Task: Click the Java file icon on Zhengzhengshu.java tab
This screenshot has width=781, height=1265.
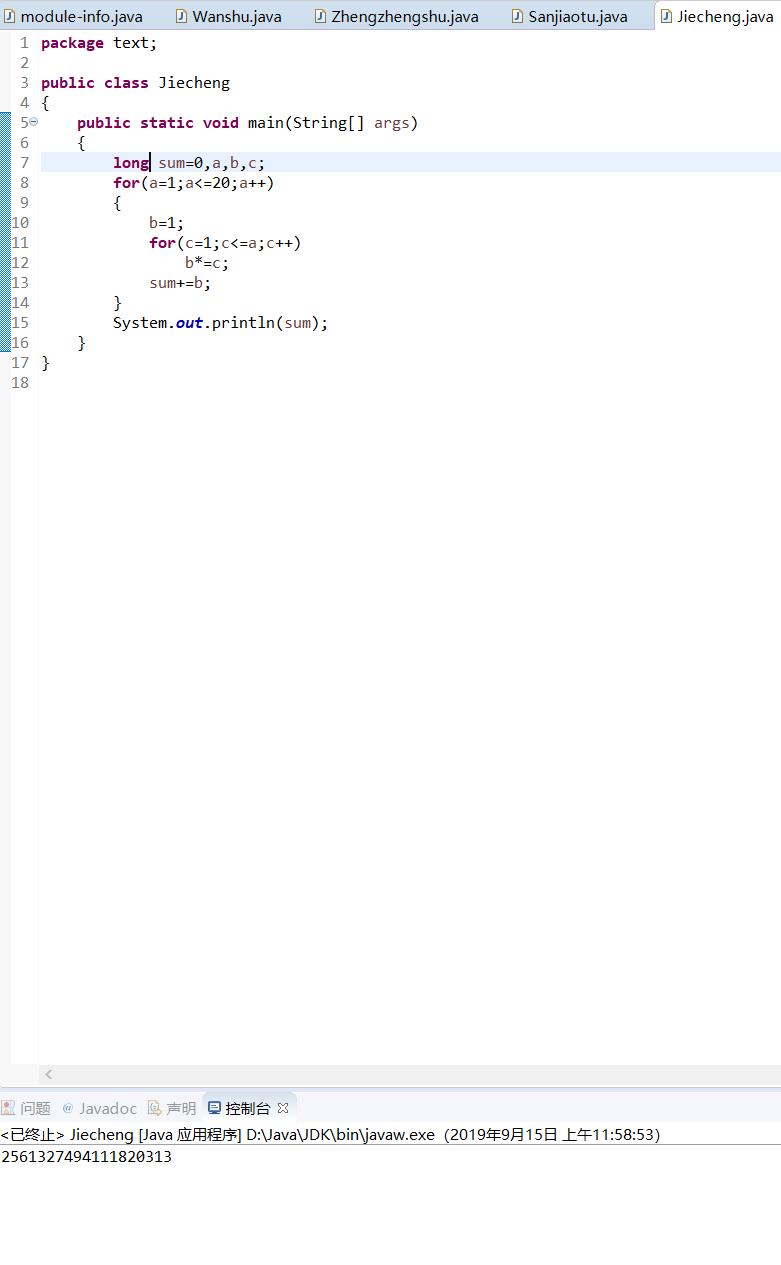Action: tap(320, 16)
